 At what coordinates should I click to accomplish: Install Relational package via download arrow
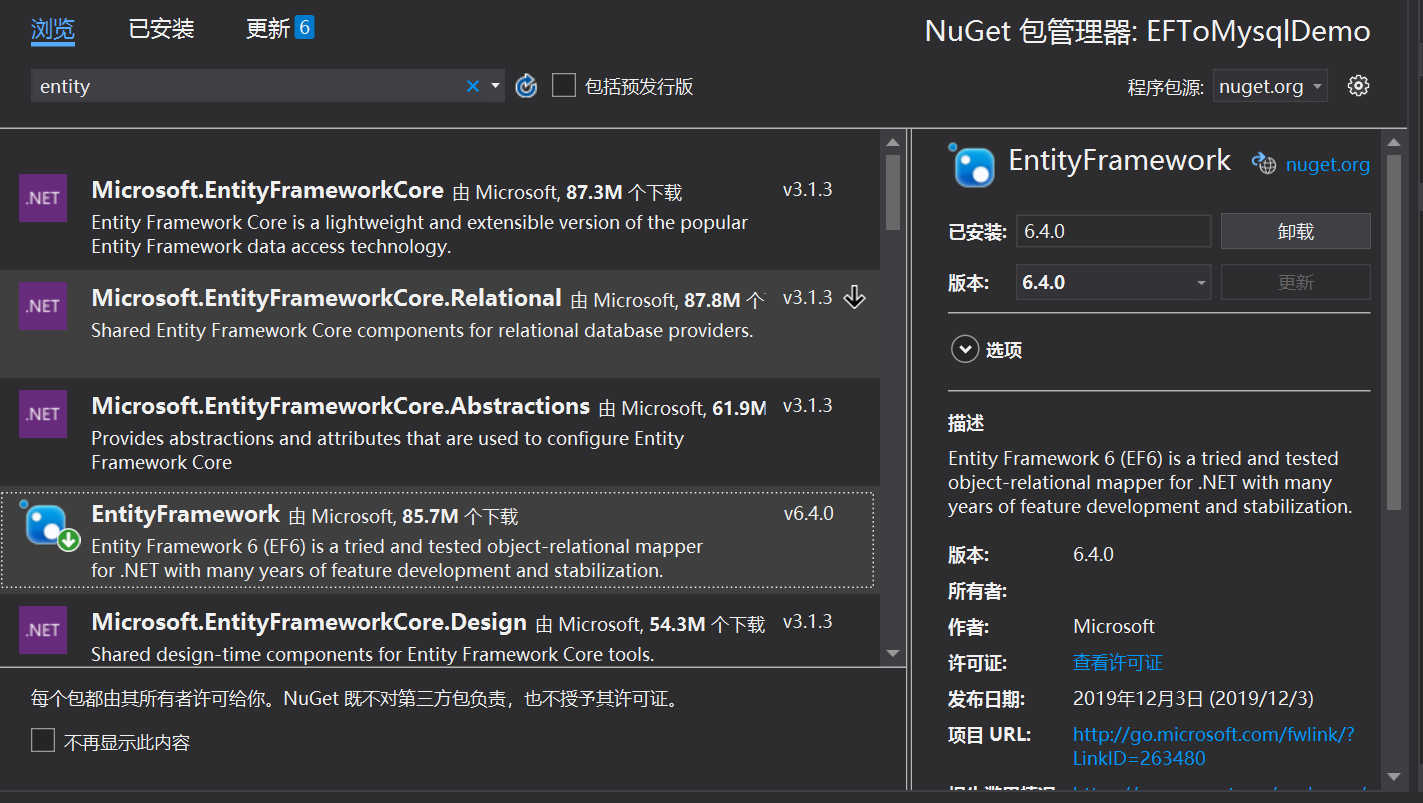pos(854,297)
